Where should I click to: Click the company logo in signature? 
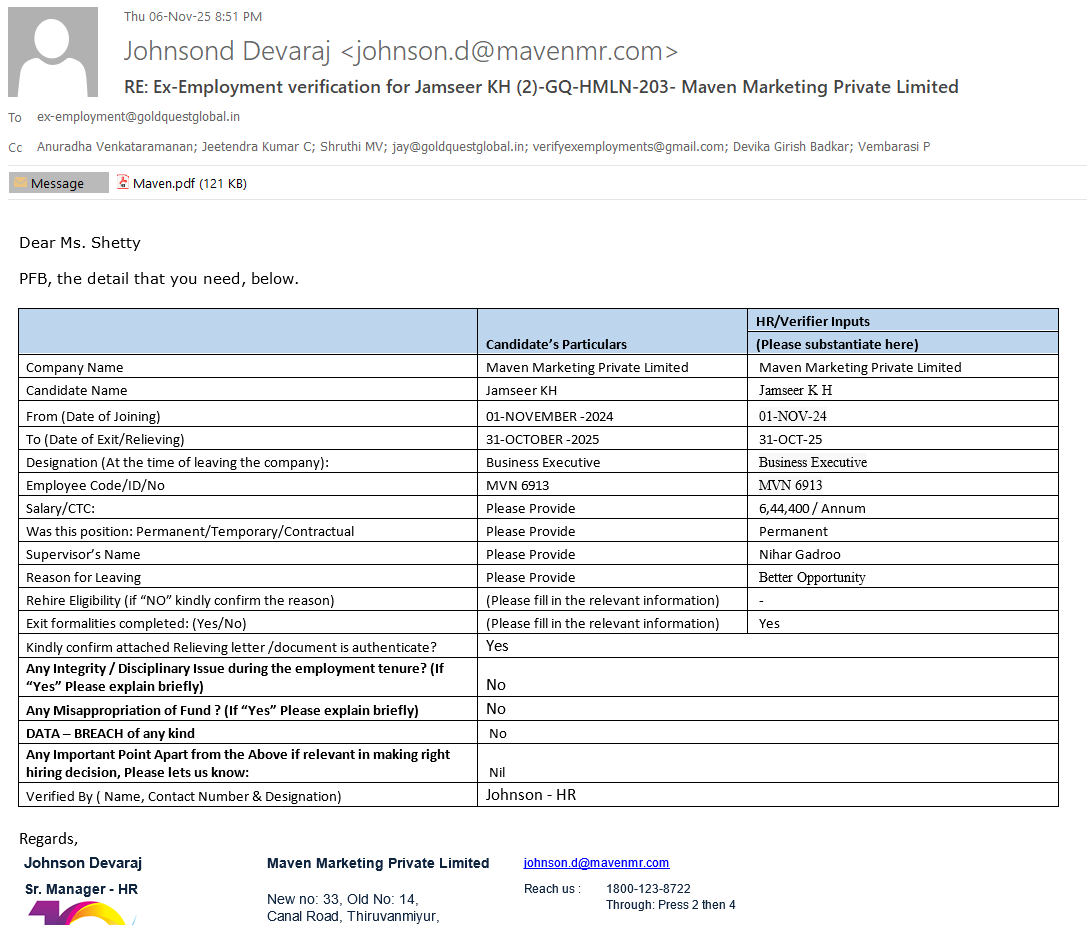point(82,913)
